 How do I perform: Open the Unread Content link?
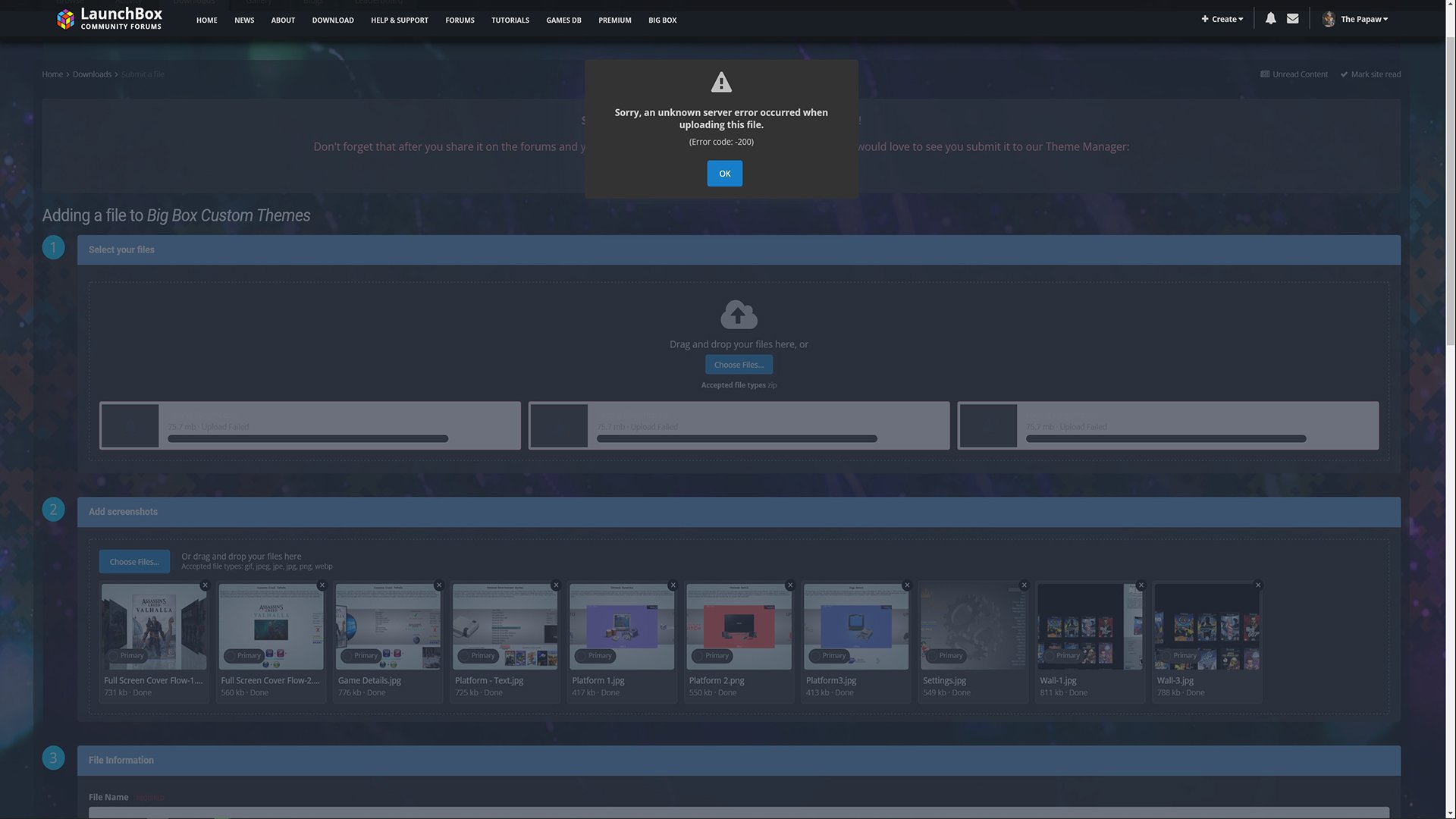coord(1294,74)
